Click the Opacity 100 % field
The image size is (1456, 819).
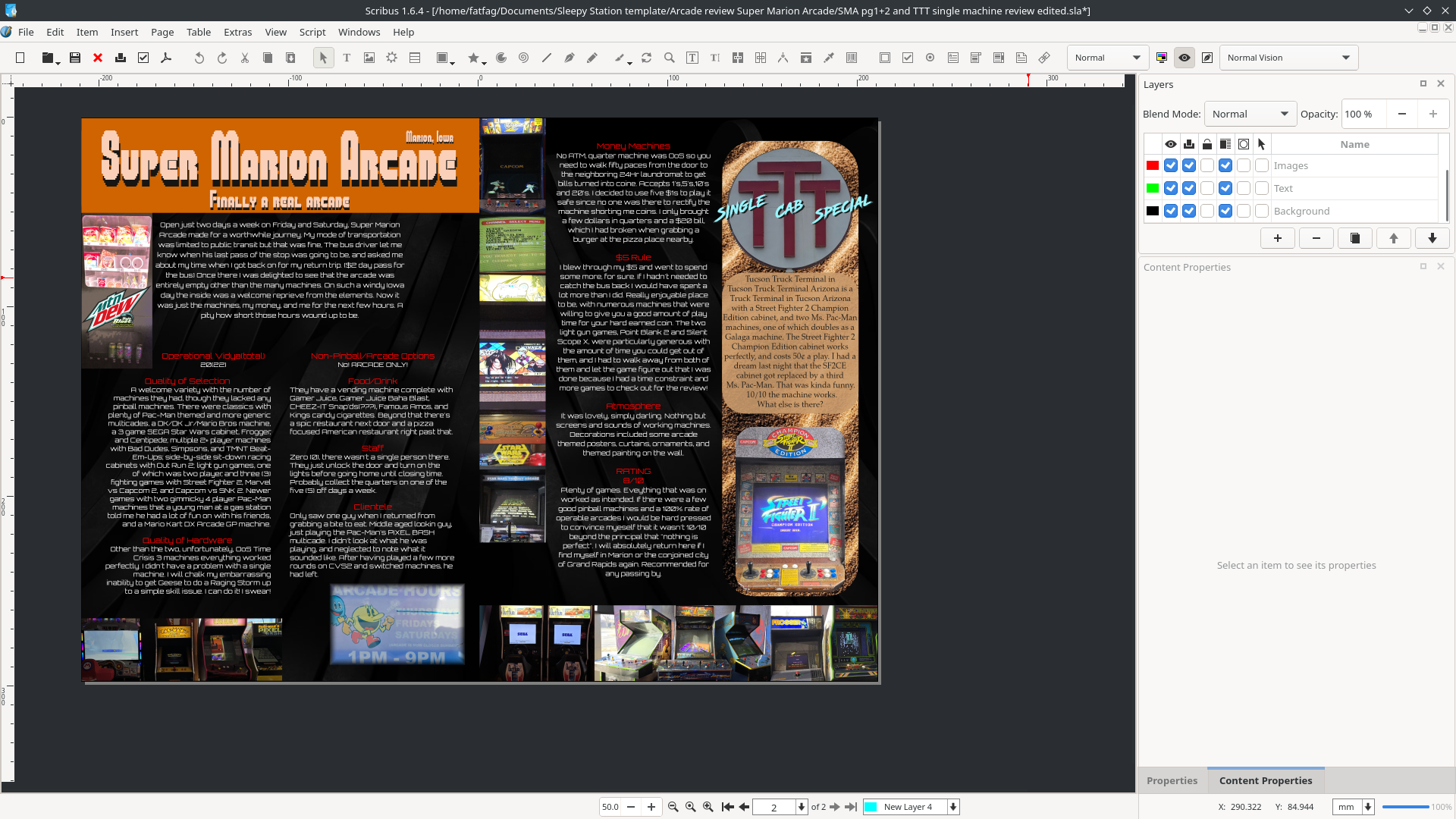click(1364, 114)
